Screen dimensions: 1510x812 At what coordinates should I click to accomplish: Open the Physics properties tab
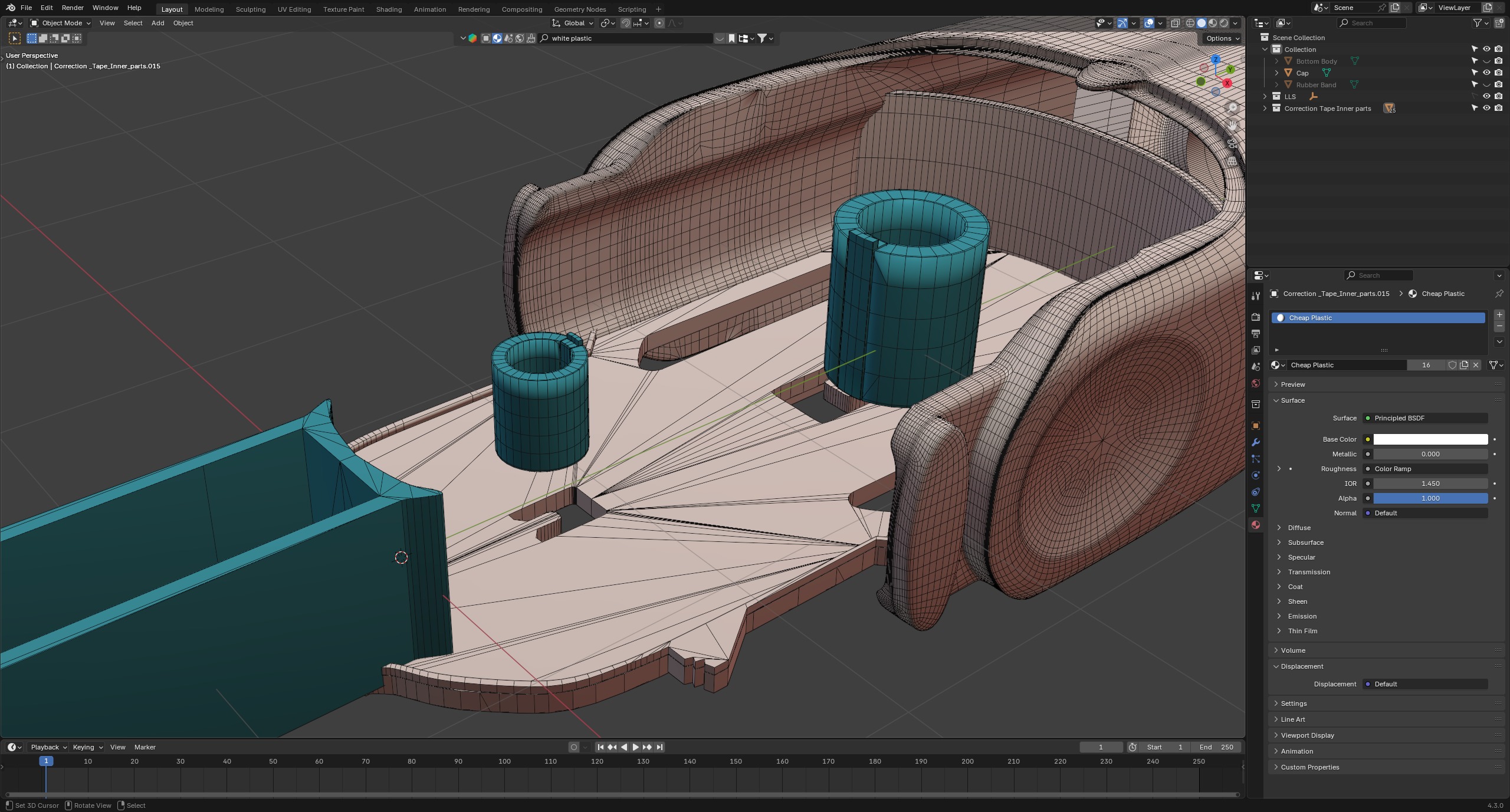click(1255, 475)
